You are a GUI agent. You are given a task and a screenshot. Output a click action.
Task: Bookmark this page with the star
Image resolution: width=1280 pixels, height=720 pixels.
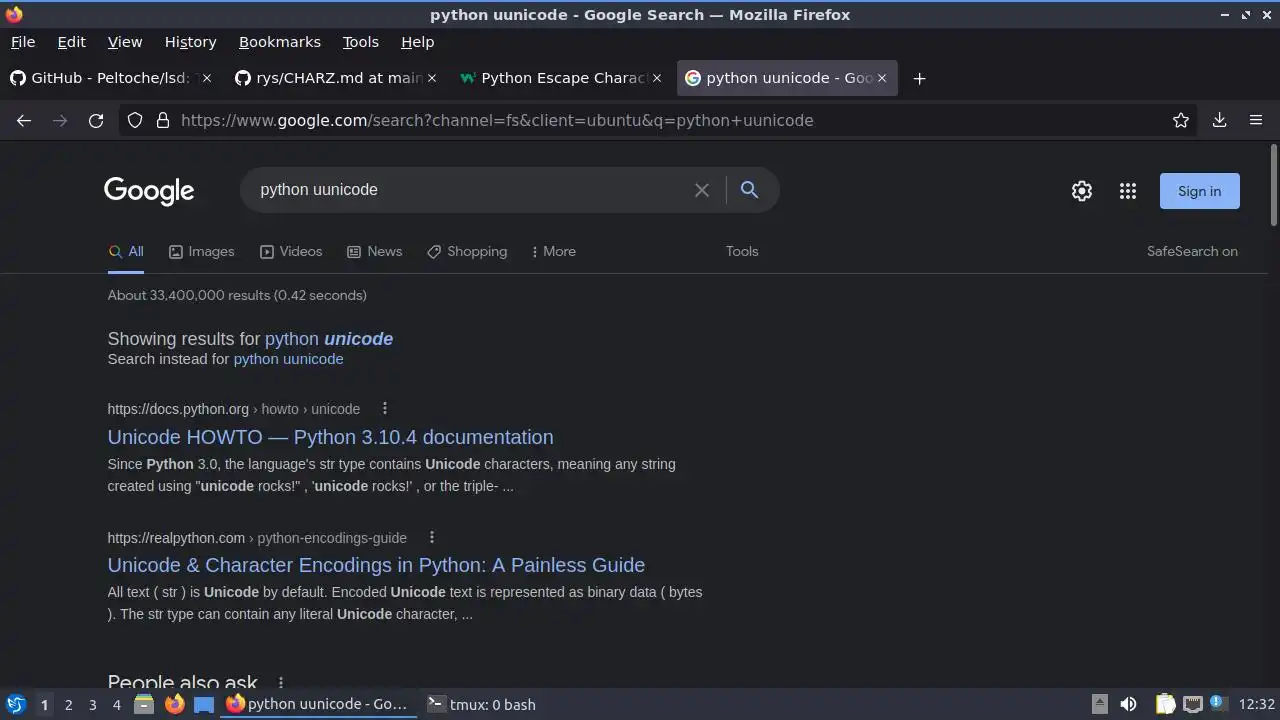point(1181,120)
